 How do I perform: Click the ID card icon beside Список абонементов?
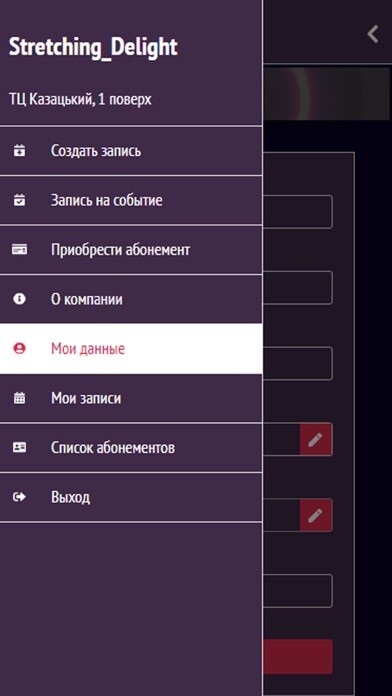tap(19, 447)
